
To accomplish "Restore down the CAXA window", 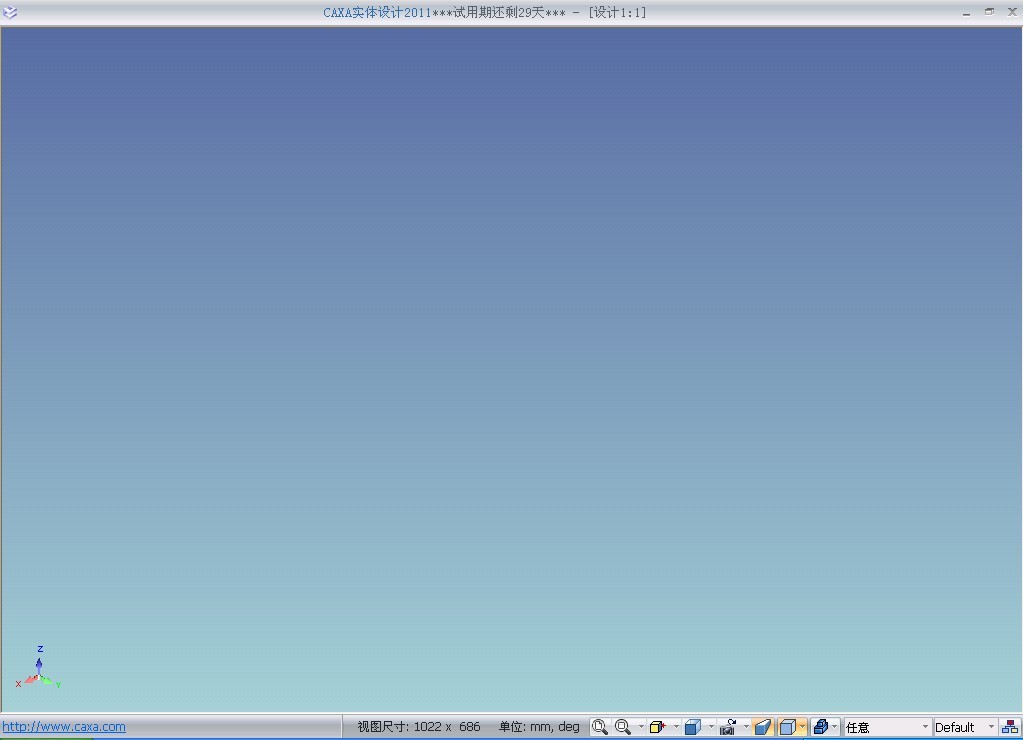I will [989, 12].
